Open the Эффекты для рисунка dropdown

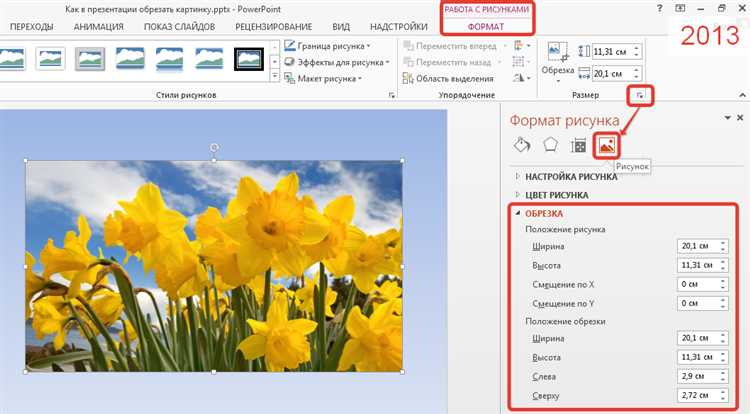click(337, 62)
